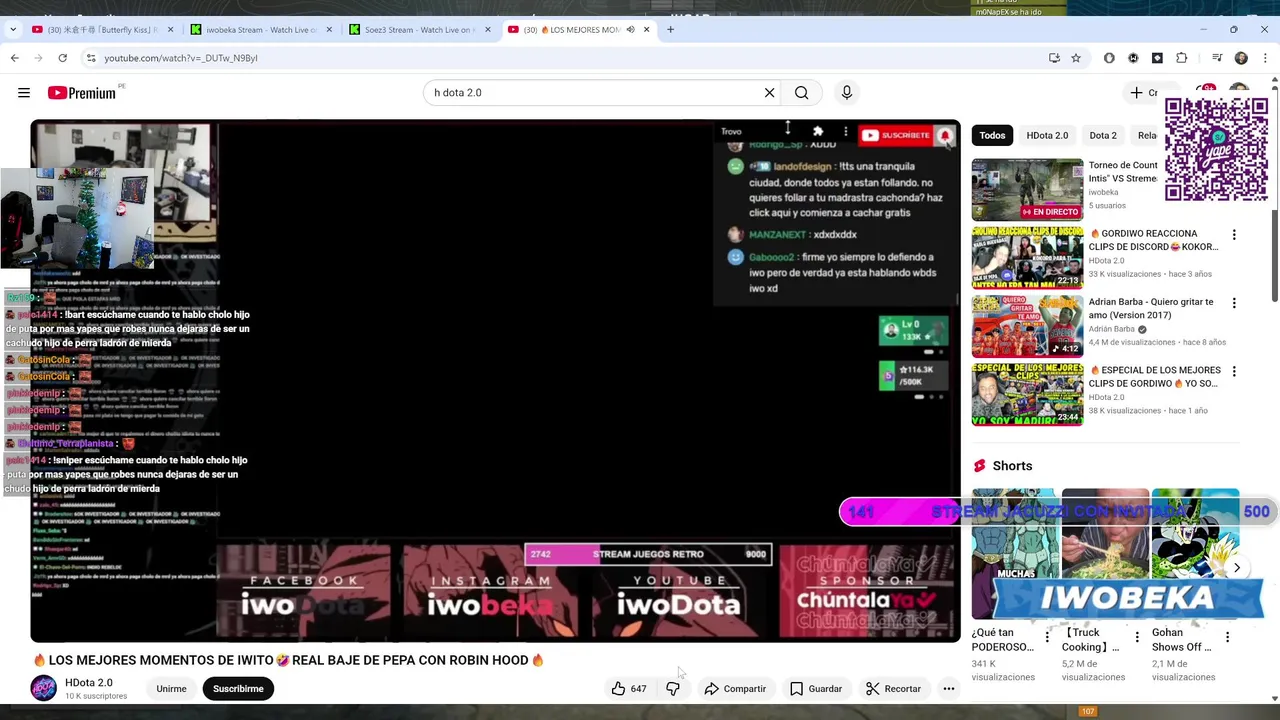Go back with browser back arrow

pyautogui.click(x=14, y=58)
